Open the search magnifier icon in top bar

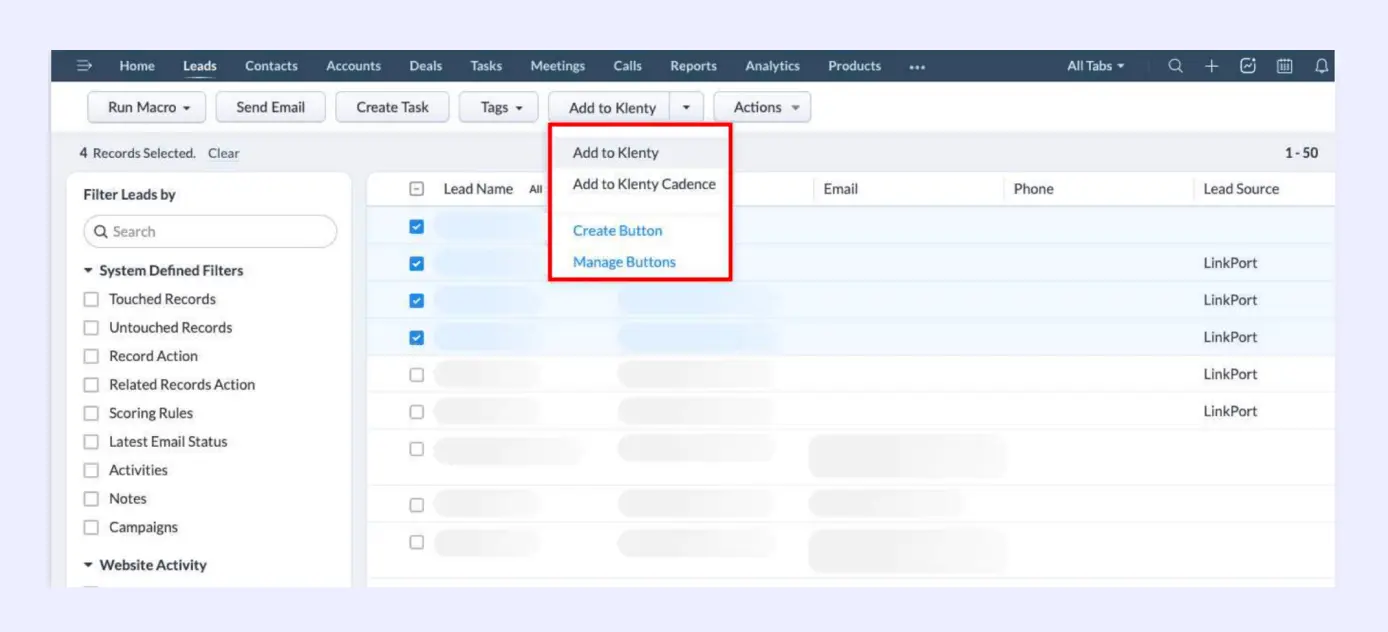click(1175, 66)
